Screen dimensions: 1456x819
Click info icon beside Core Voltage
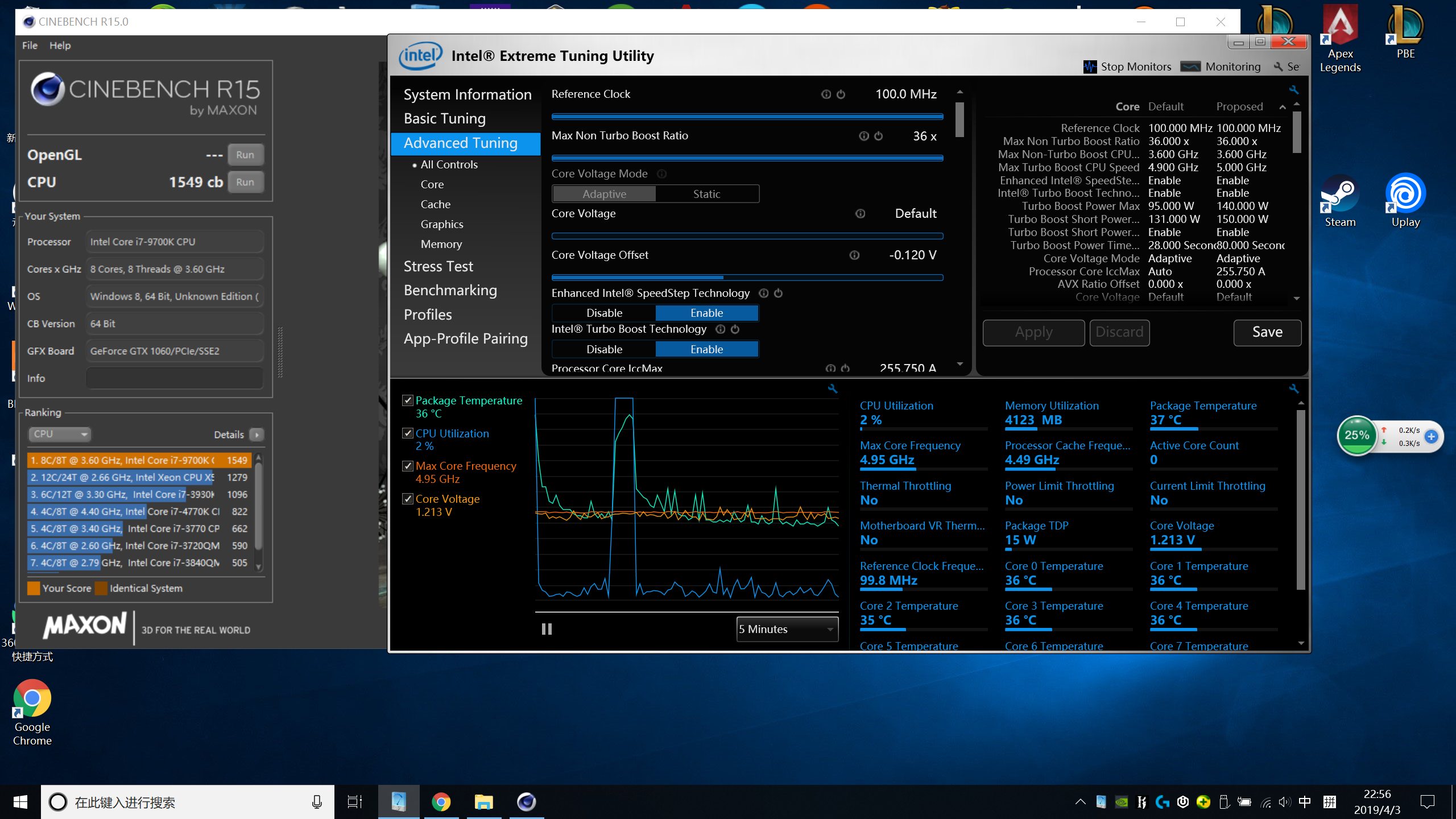coord(861,214)
